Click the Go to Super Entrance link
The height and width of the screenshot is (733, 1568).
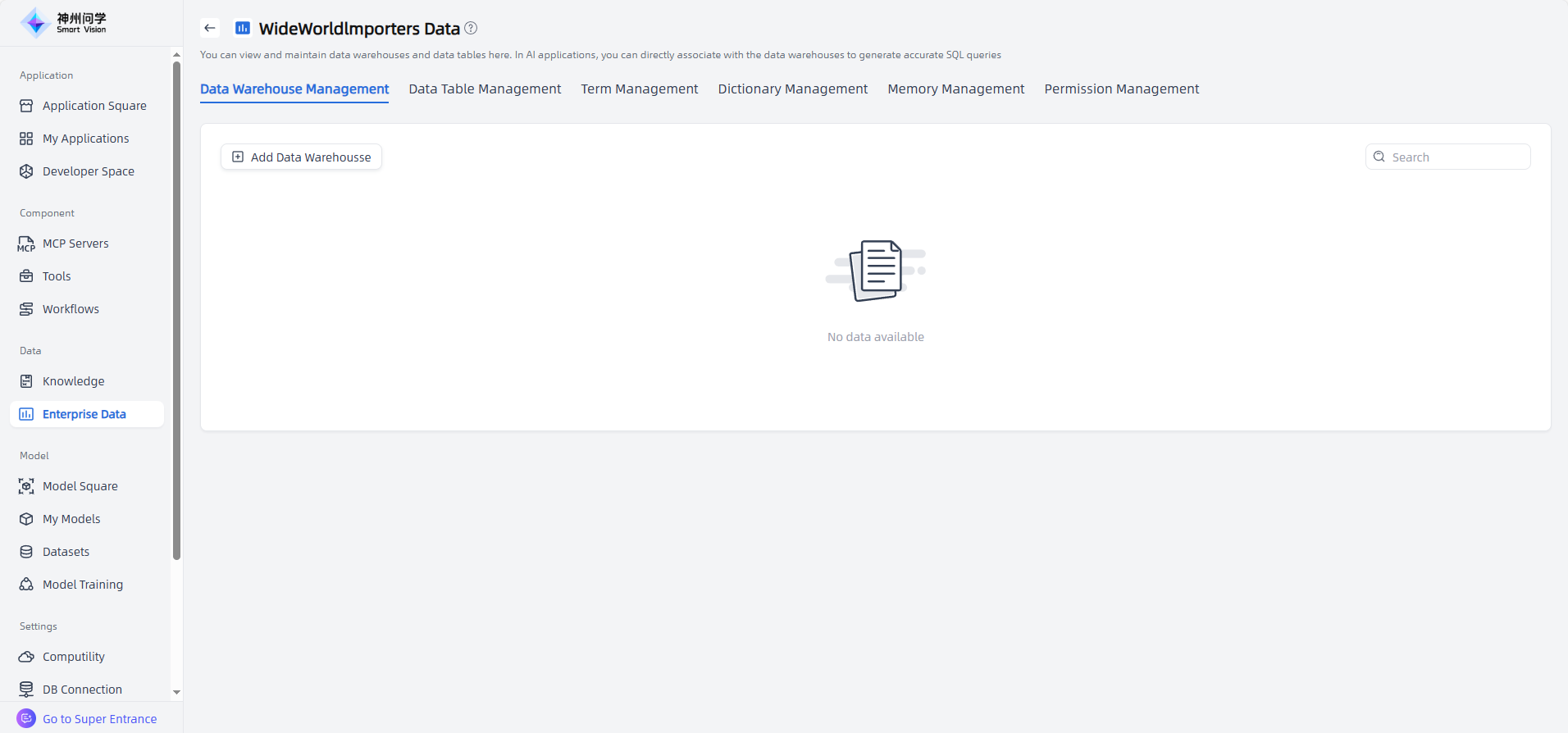[99, 719]
